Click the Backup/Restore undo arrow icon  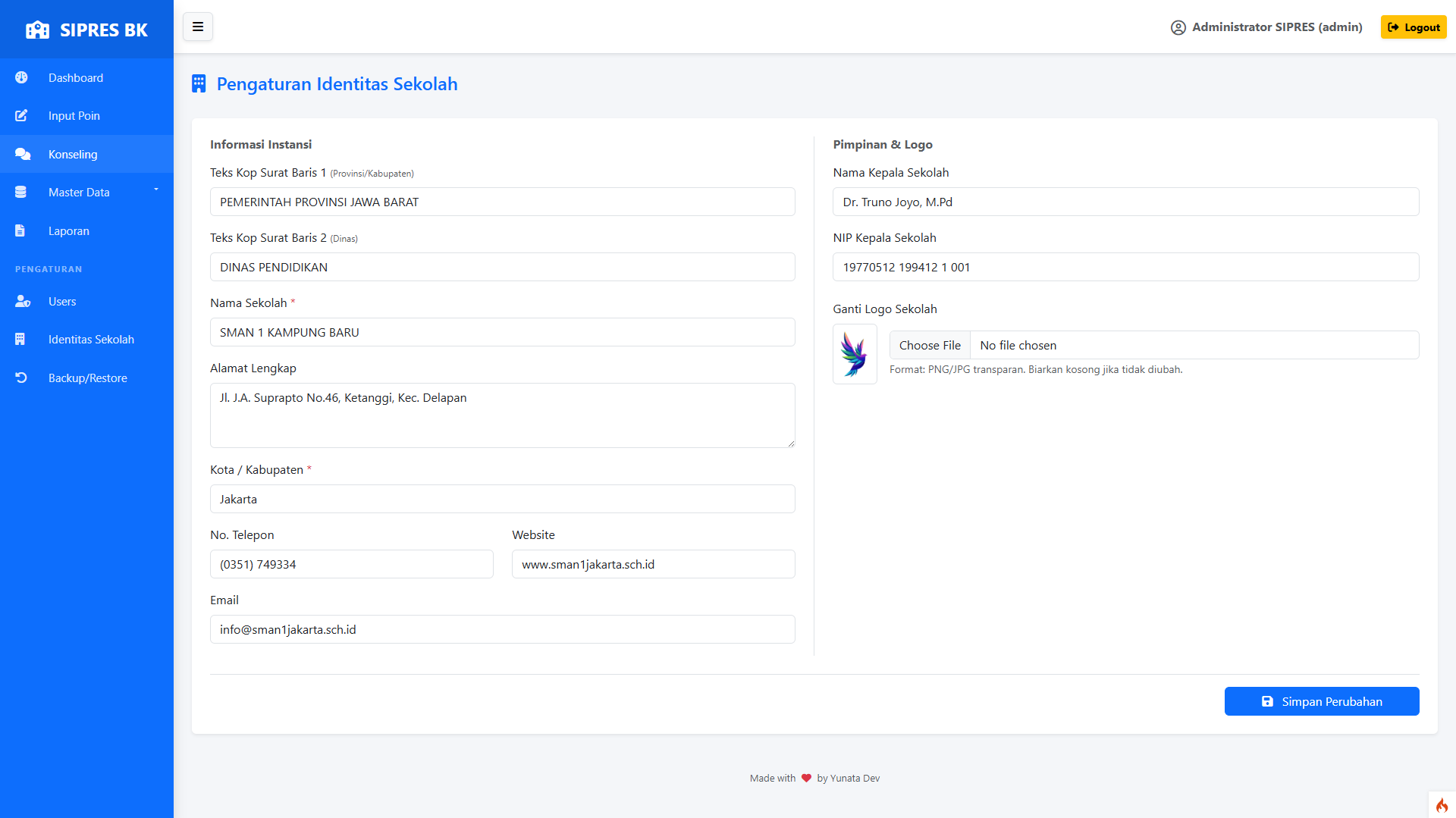tap(21, 378)
